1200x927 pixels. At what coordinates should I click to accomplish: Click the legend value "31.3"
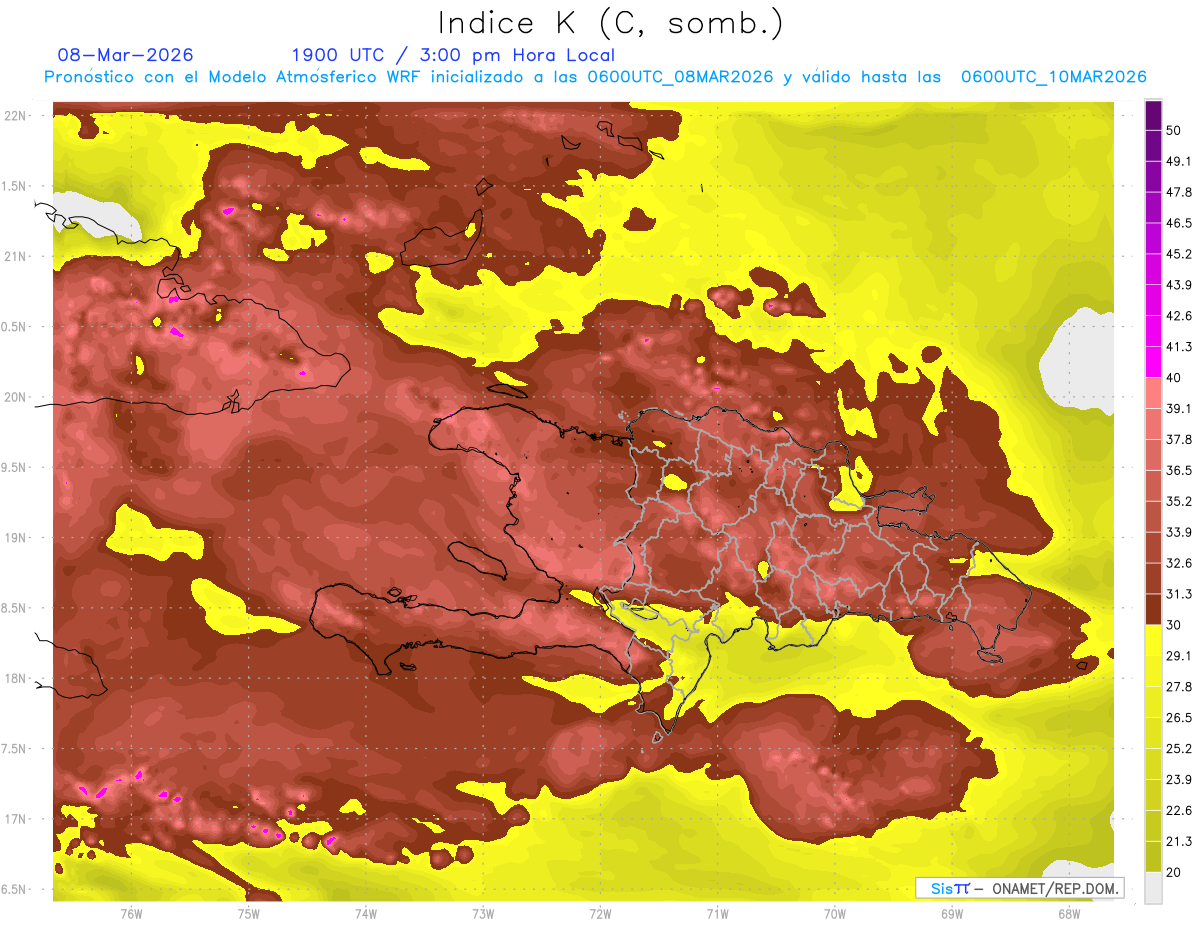click(x=1179, y=594)
